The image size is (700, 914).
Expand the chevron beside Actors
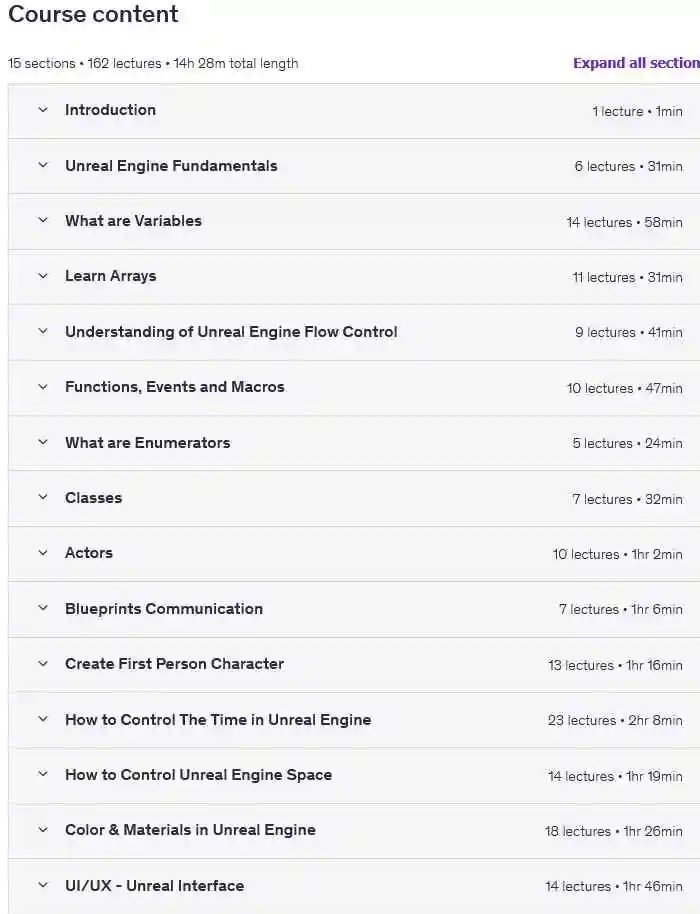43,553
